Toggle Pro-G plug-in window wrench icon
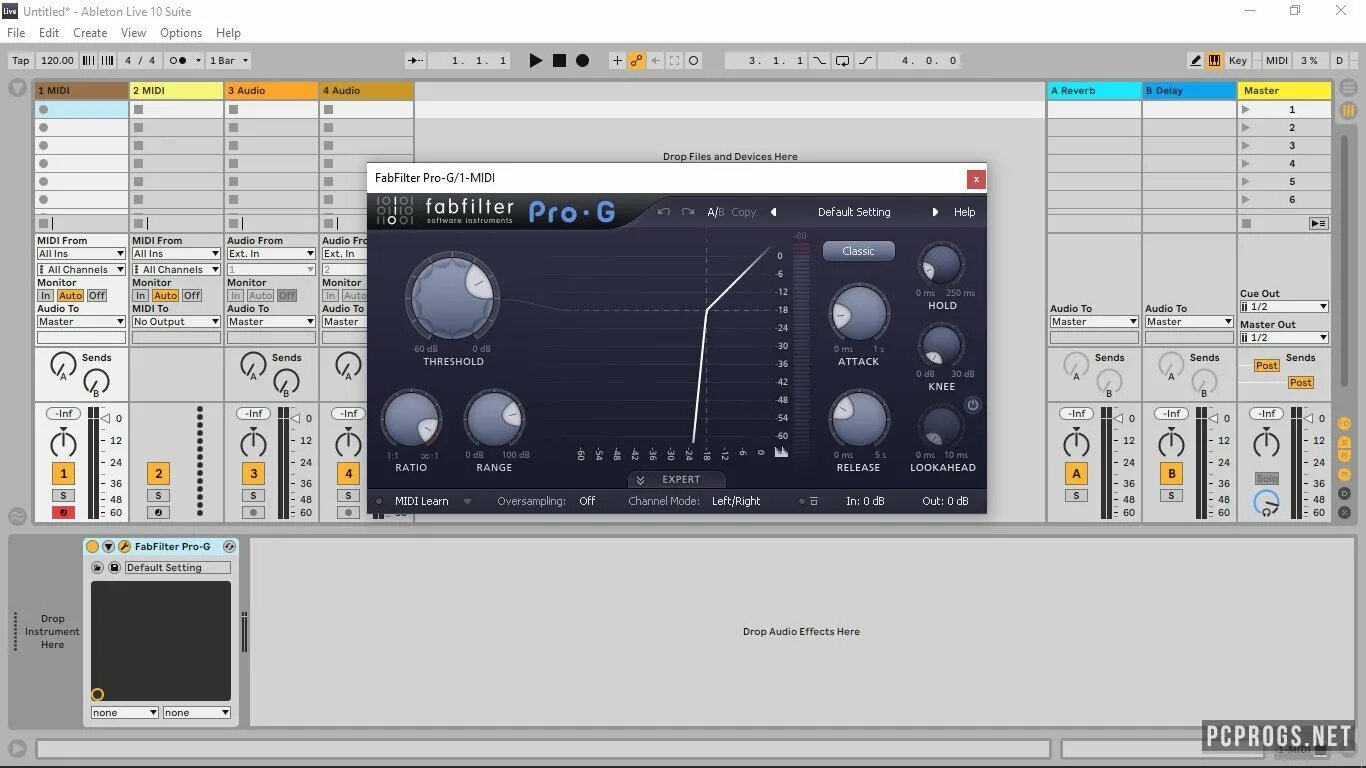The width and height of the screenshot is (1366, 768). click(124, 547)
